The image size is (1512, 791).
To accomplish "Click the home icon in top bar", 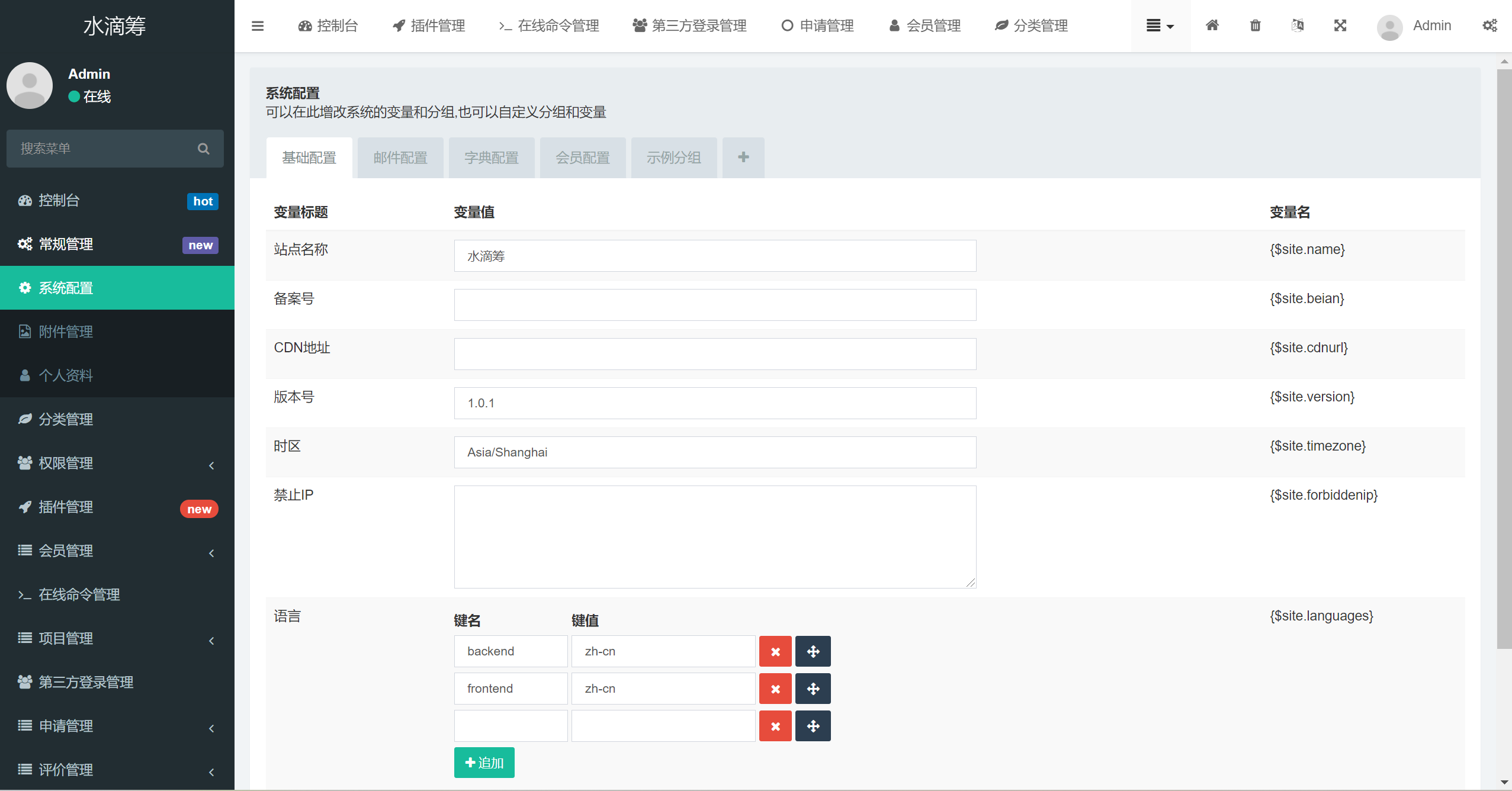I will click(x=1212, y=25).
